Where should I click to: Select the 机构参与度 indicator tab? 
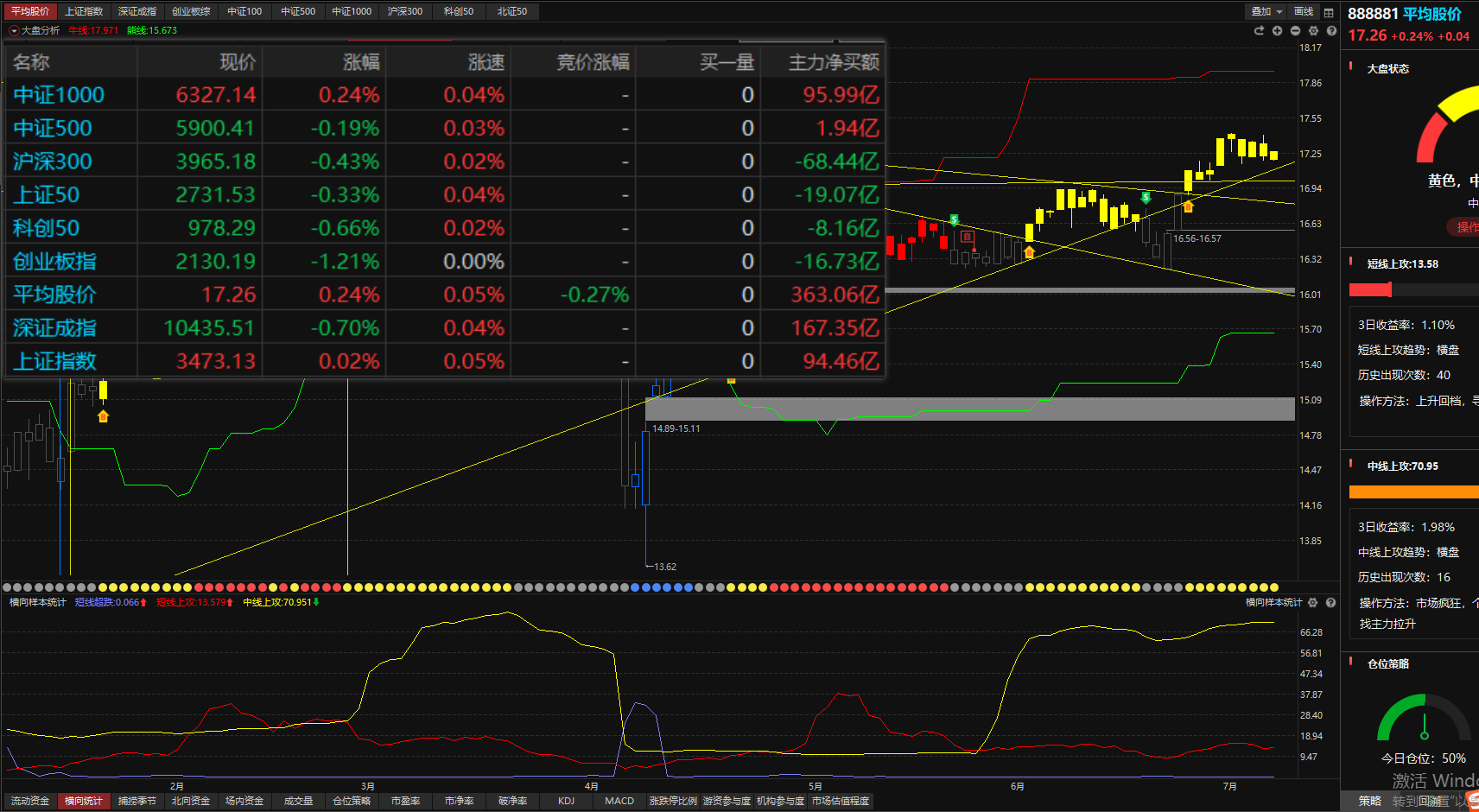pyautogui.click(x=780, y=801)
